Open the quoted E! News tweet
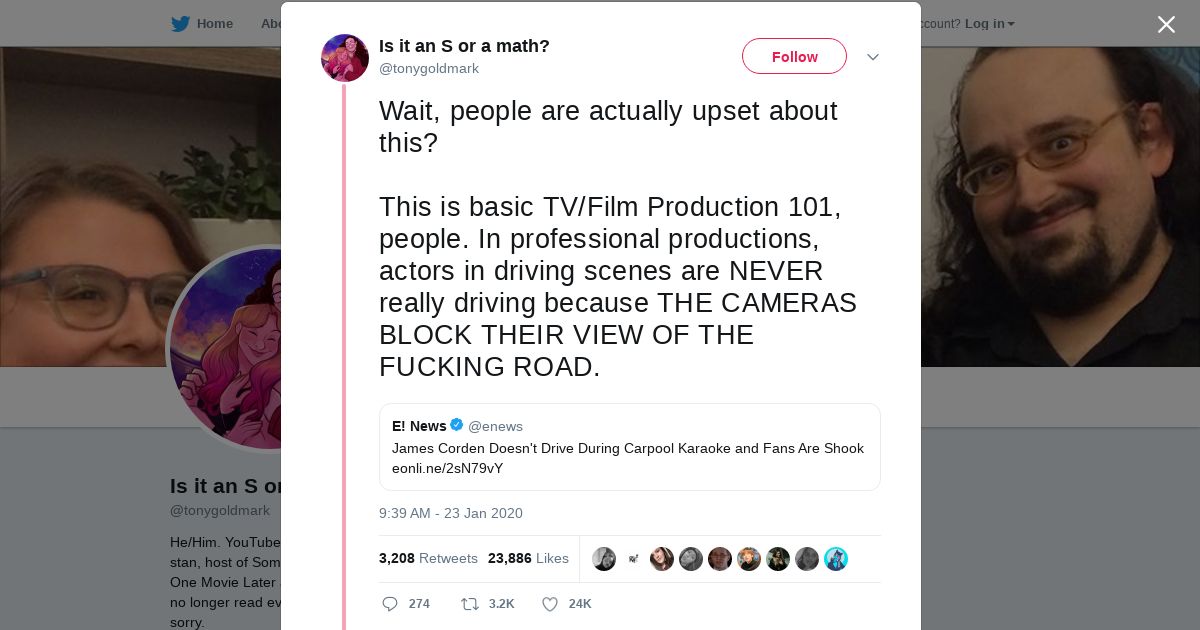The width and height of the screenshot is (1200, 630). click(x=629, y=447)
